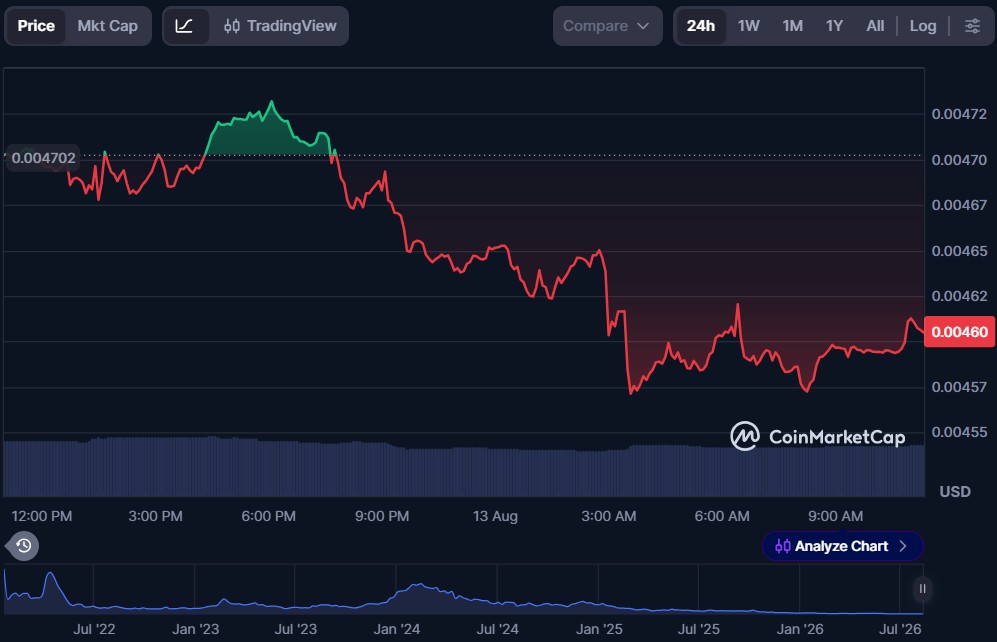Click Jul '22 on the overview timeline

(94, 629)
